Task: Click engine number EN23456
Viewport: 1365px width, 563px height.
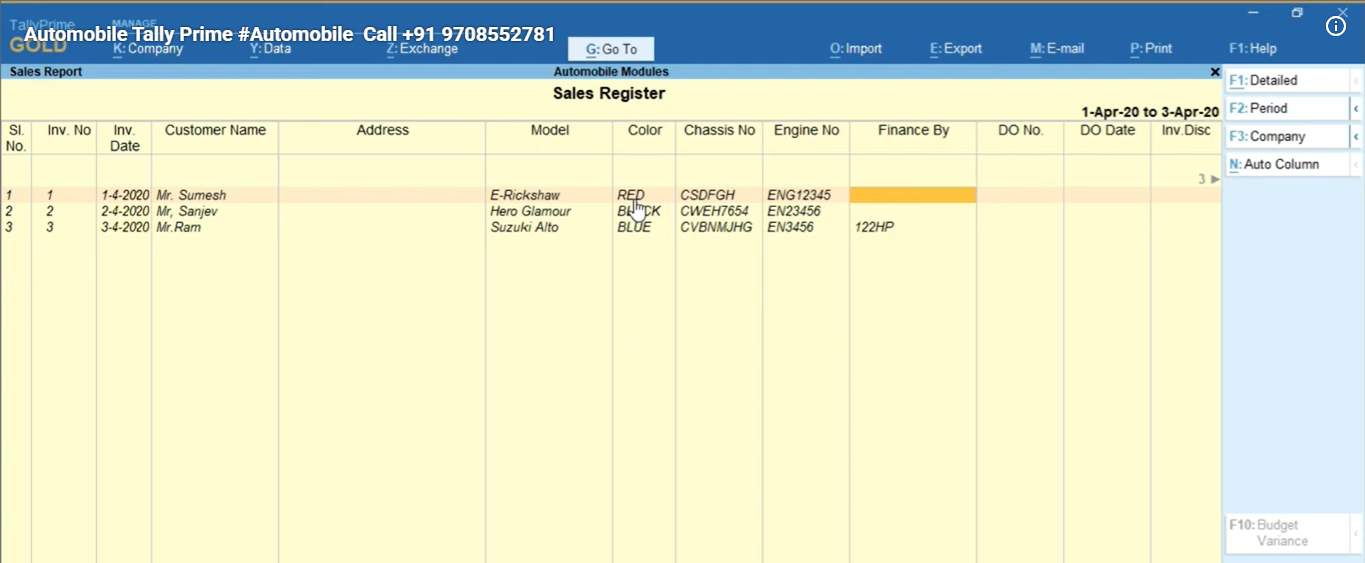Action: point(794,212)
